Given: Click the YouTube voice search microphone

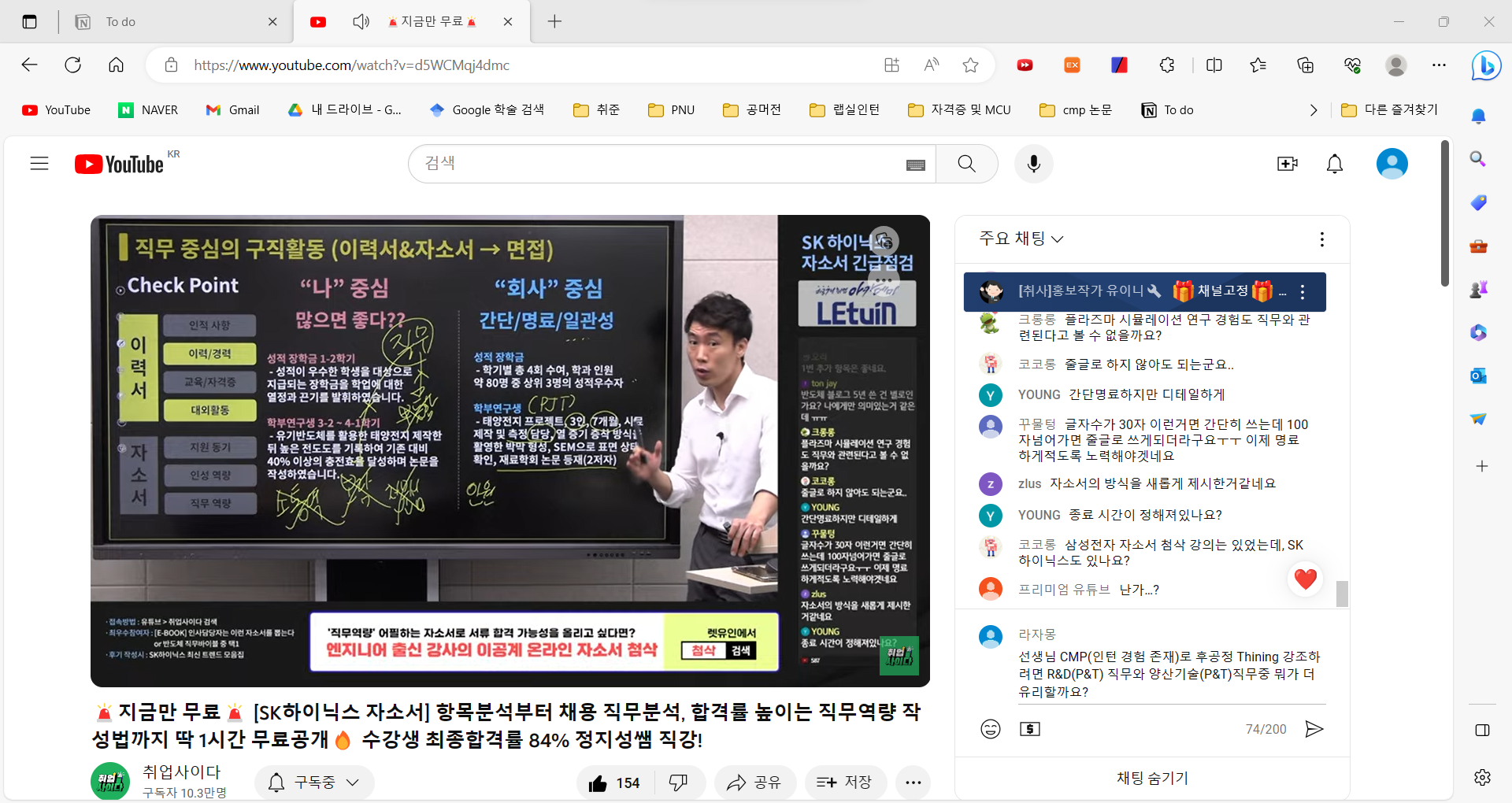Looking at the screenshot, I should coord(1033,164).
